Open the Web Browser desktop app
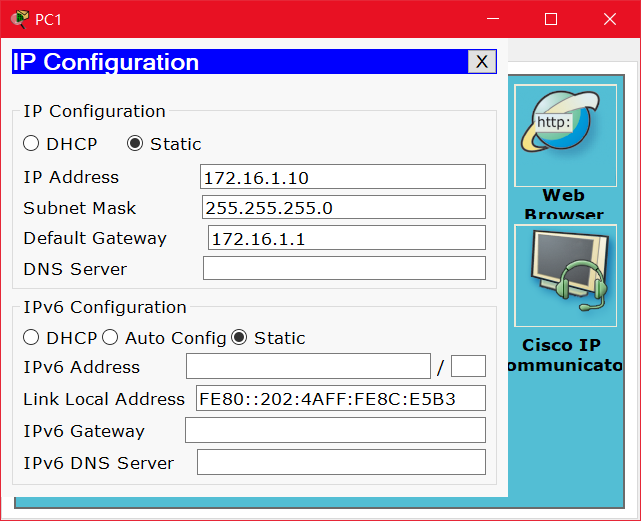Image resolution: width=641 pixels, height=521 pixels. (565, 135)
